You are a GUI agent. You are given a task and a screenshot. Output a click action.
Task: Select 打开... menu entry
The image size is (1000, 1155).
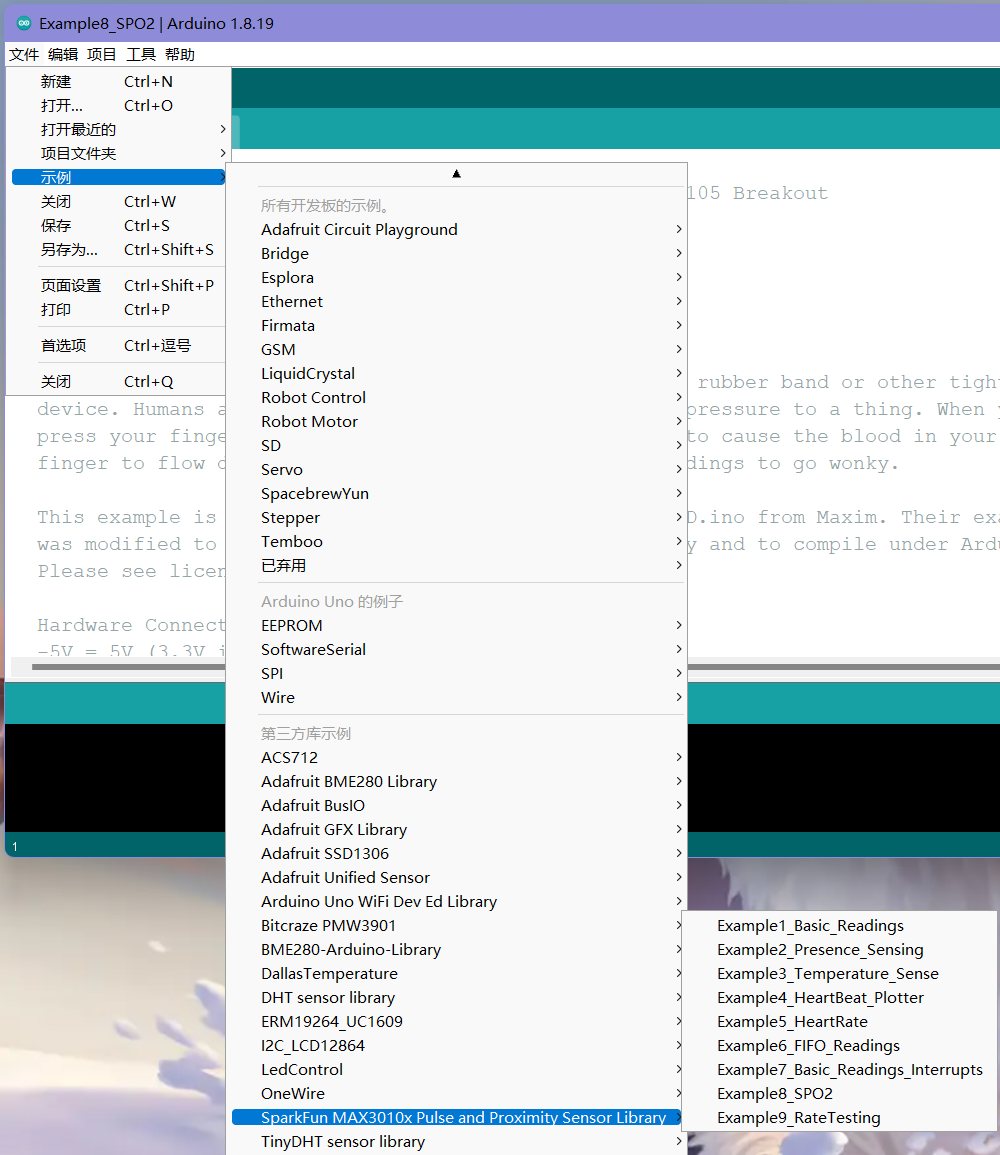[119, 105]
